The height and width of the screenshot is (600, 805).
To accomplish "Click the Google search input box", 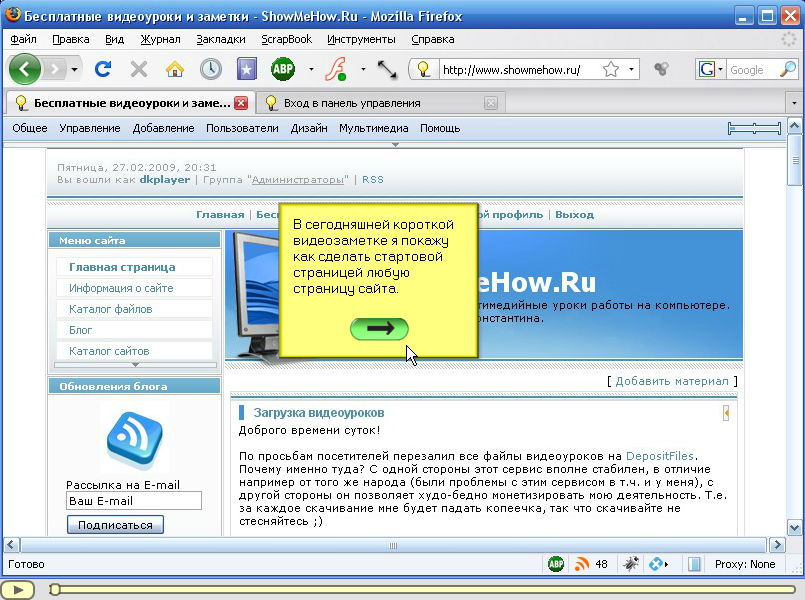I will pos(752,70).
